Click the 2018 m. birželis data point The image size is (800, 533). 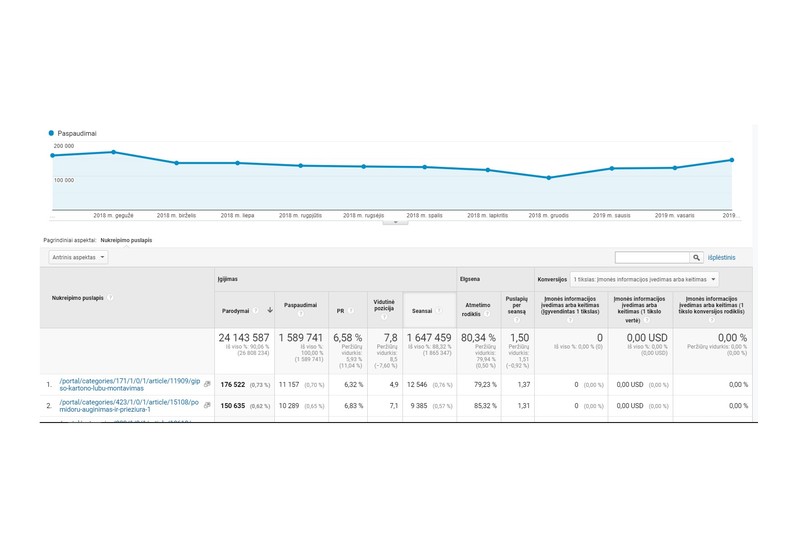click(x=177, y=163)
